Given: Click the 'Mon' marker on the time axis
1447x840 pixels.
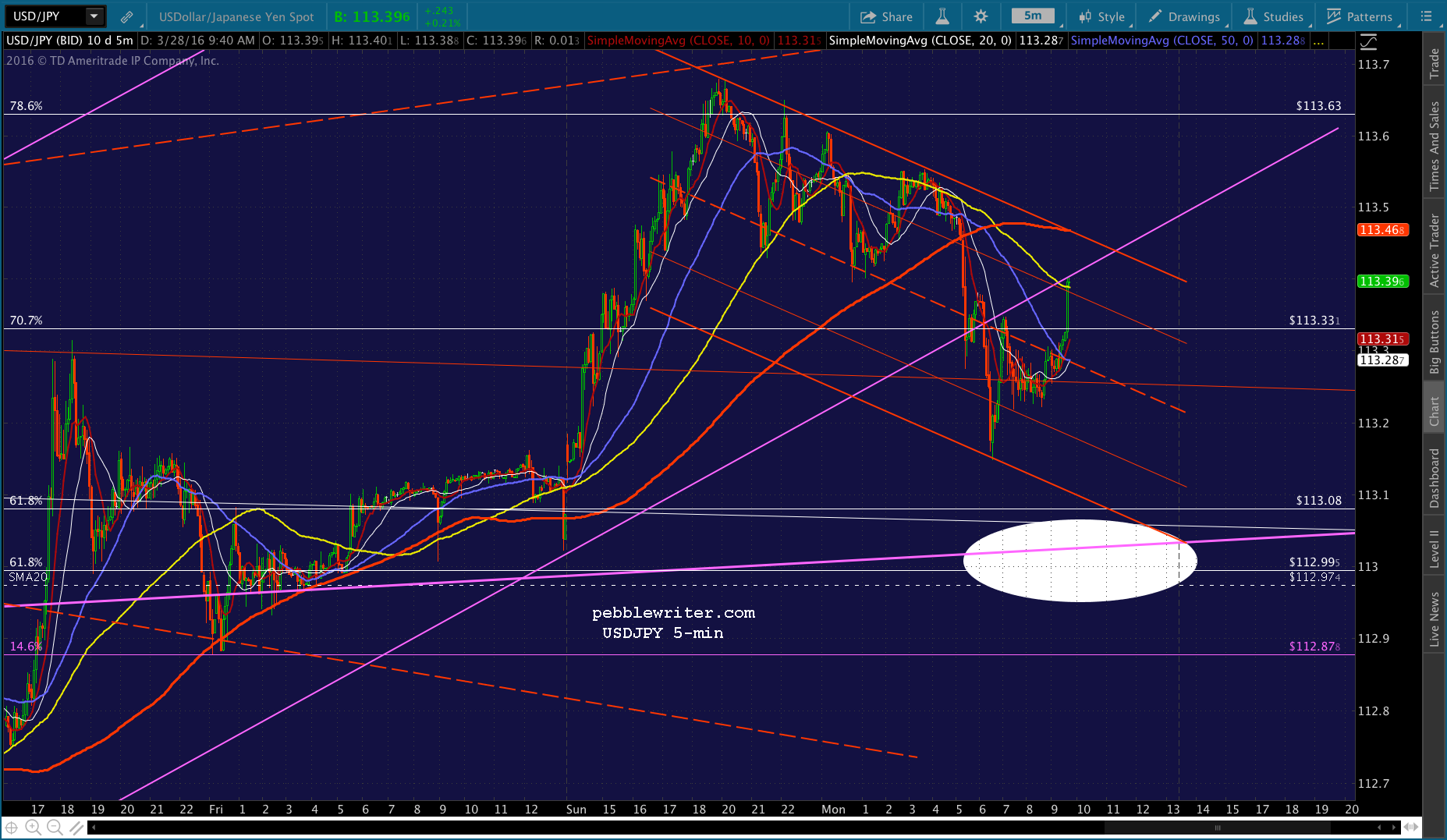Looking at the screenshot, I should [x=833, y=810].
